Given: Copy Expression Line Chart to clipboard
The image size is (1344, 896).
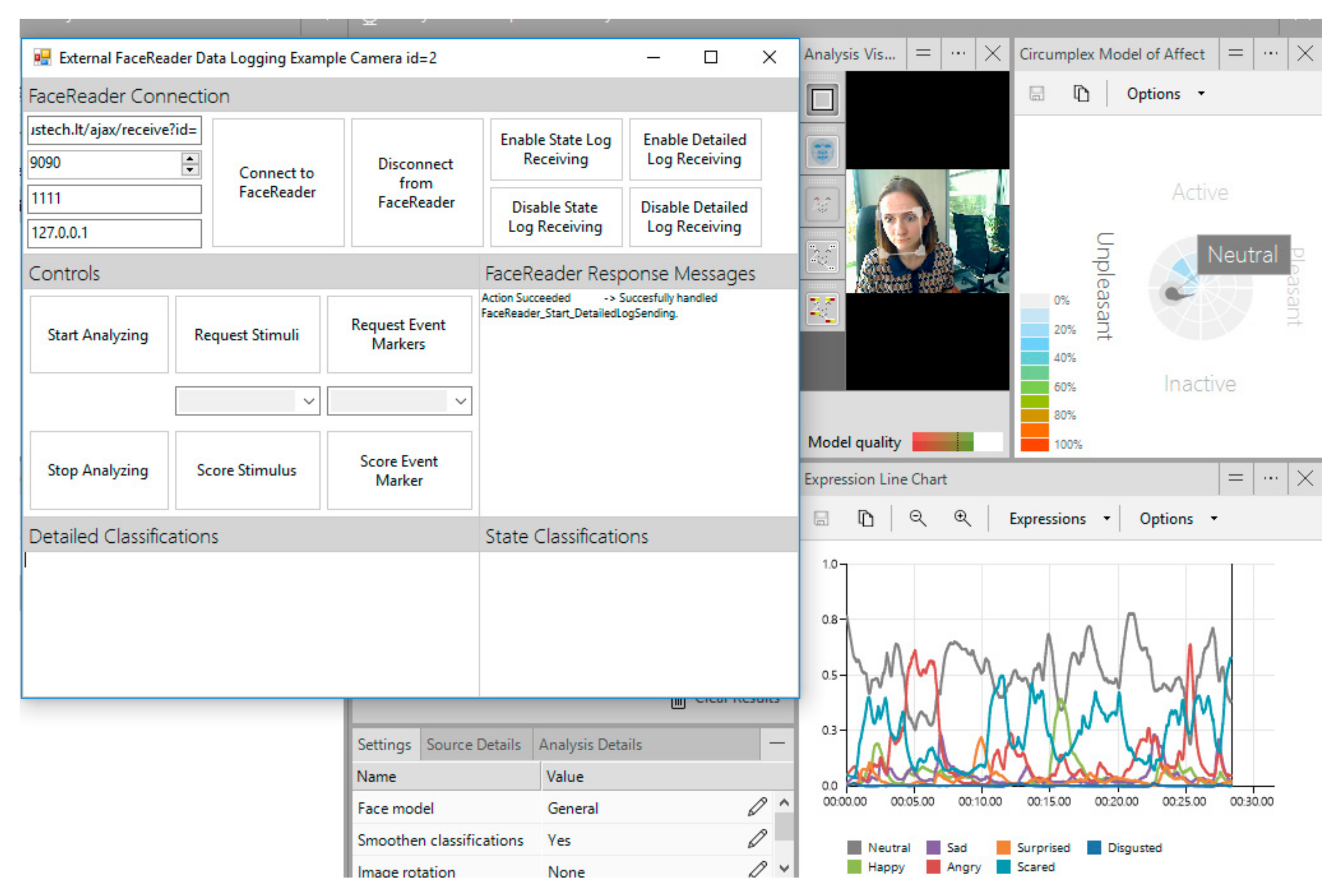Looking at the screenshot, I should (x=865, y=518).
